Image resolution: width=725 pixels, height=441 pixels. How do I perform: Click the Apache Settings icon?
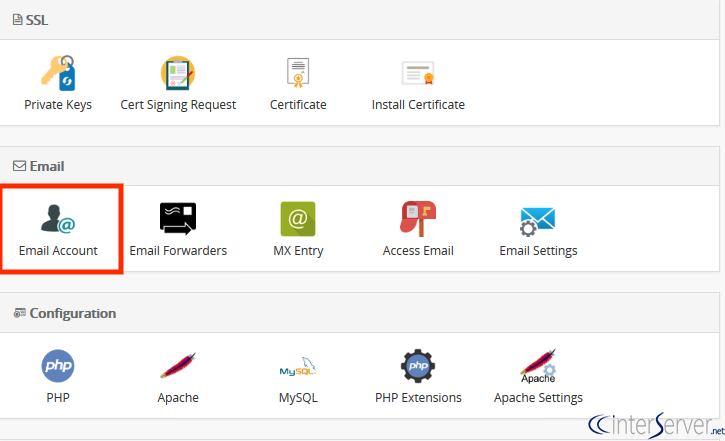[x=538, y=367]
